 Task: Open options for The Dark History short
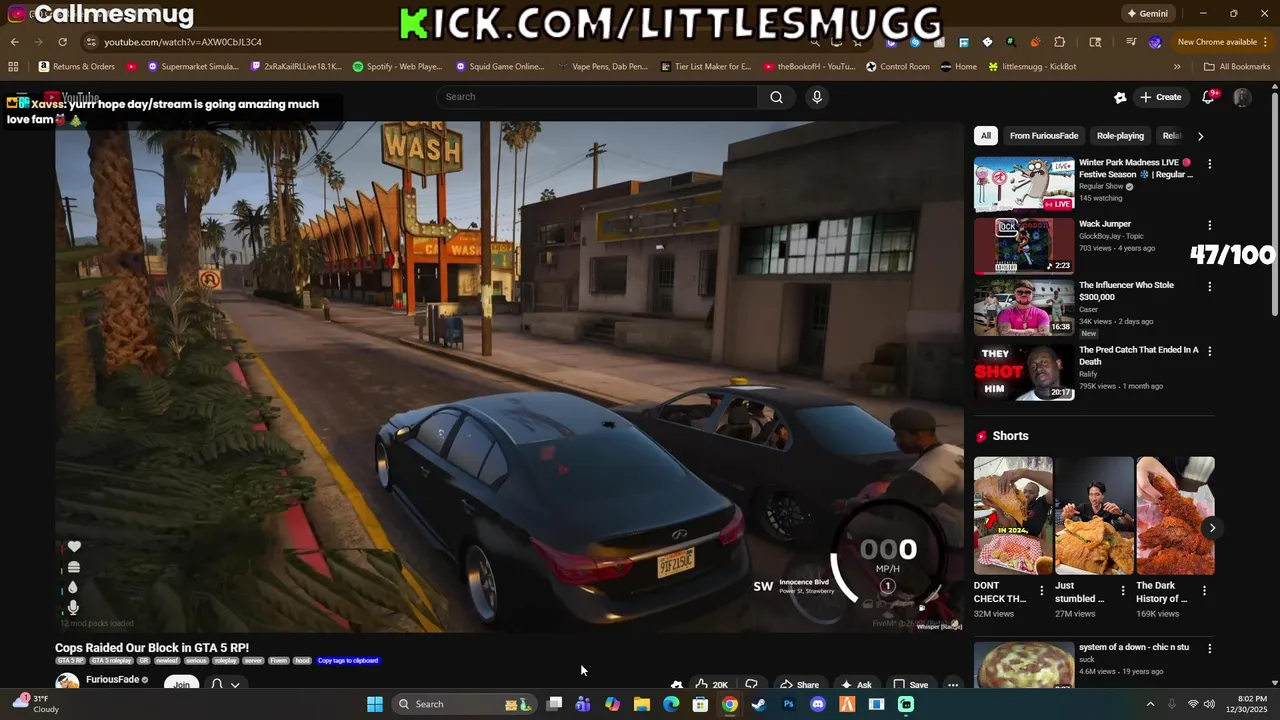1204,591
